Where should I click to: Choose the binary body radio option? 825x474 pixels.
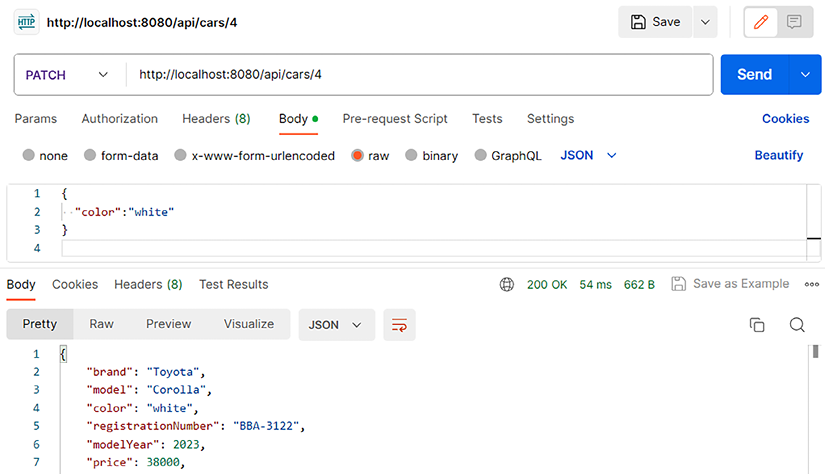click(x=412, y=156)
